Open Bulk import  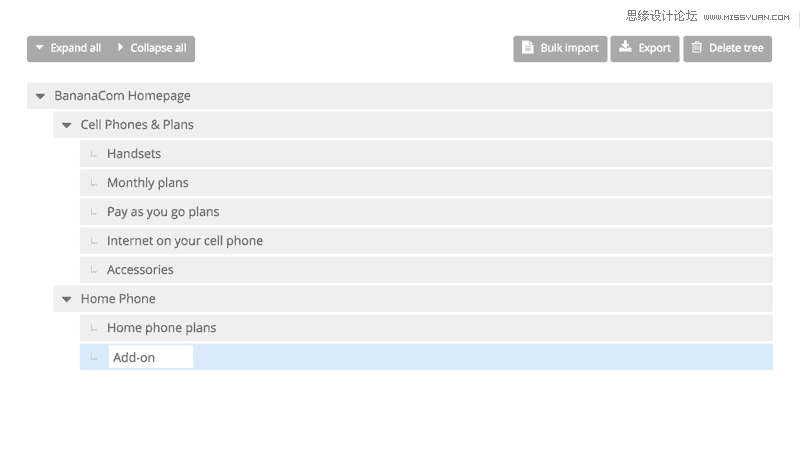560,48
